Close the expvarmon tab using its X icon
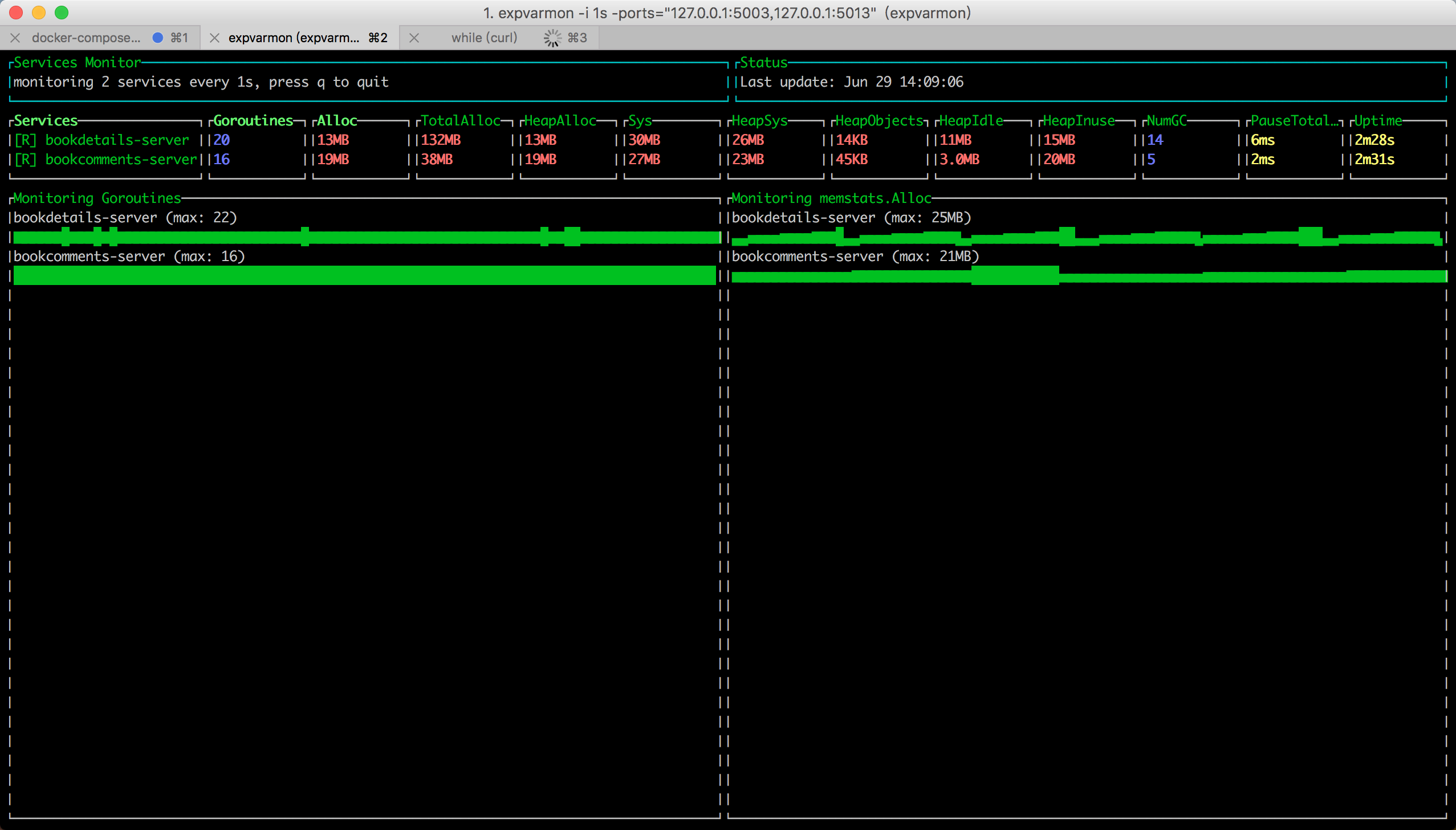Viewport: 1456px width, 830px height. point(214,38)
